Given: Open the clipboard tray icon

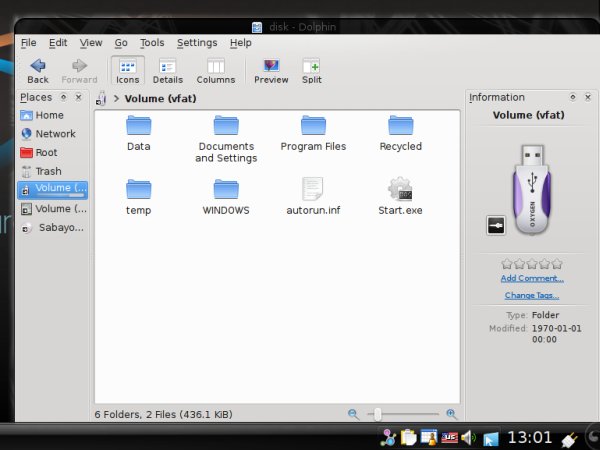Looking at the screenshot, I should (x=409, y=437).
